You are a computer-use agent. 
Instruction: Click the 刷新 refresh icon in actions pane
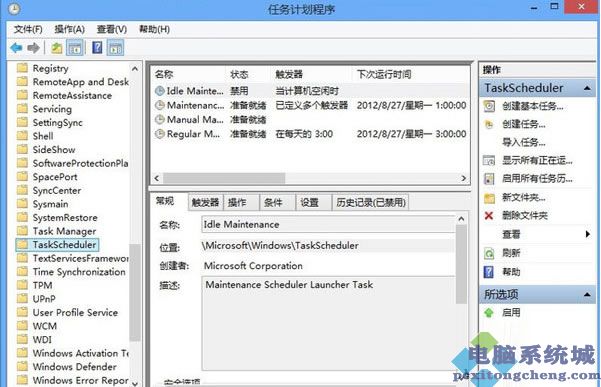point(489,253)
